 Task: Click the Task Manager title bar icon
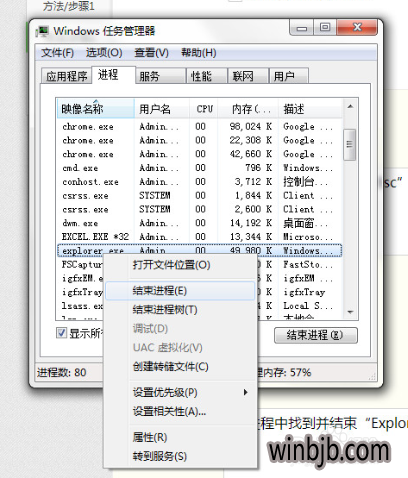pos(42,31)
